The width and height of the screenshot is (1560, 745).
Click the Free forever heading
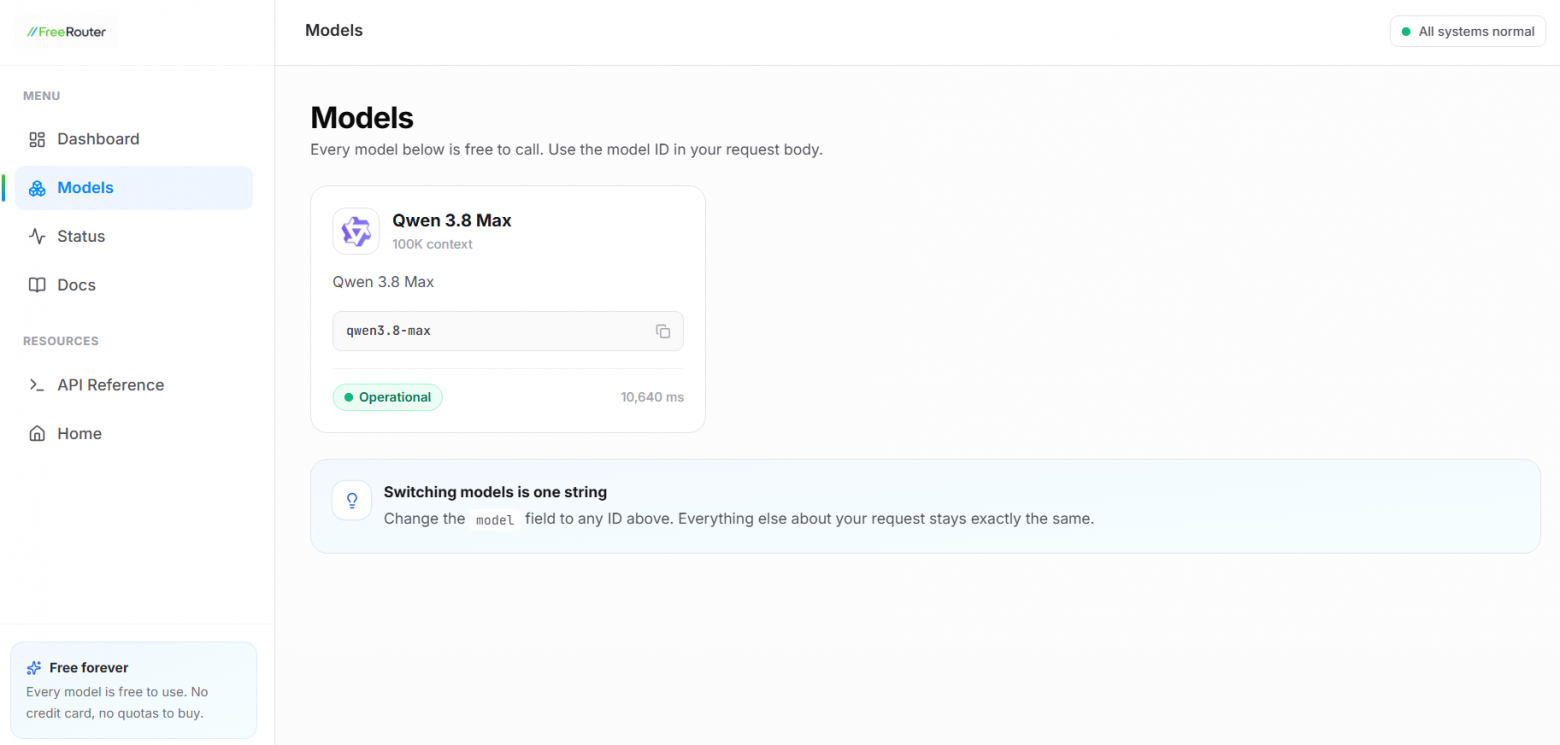coord(89,668)
